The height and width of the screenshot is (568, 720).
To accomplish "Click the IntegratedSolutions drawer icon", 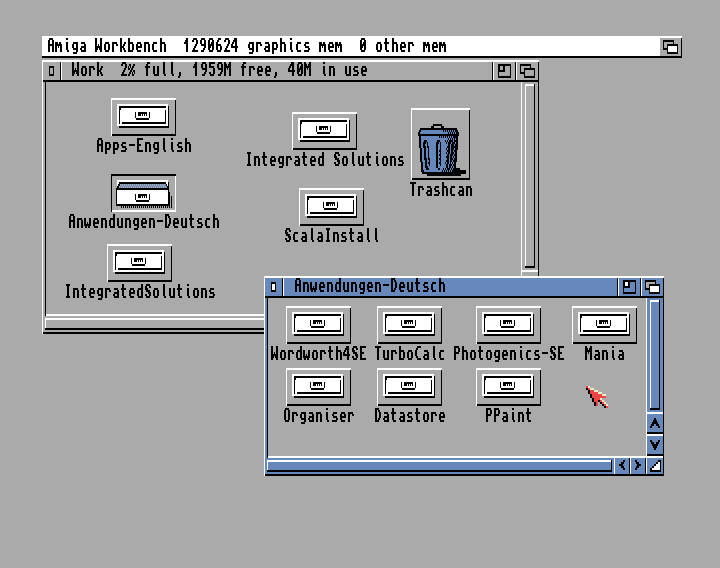I will 139,262.
